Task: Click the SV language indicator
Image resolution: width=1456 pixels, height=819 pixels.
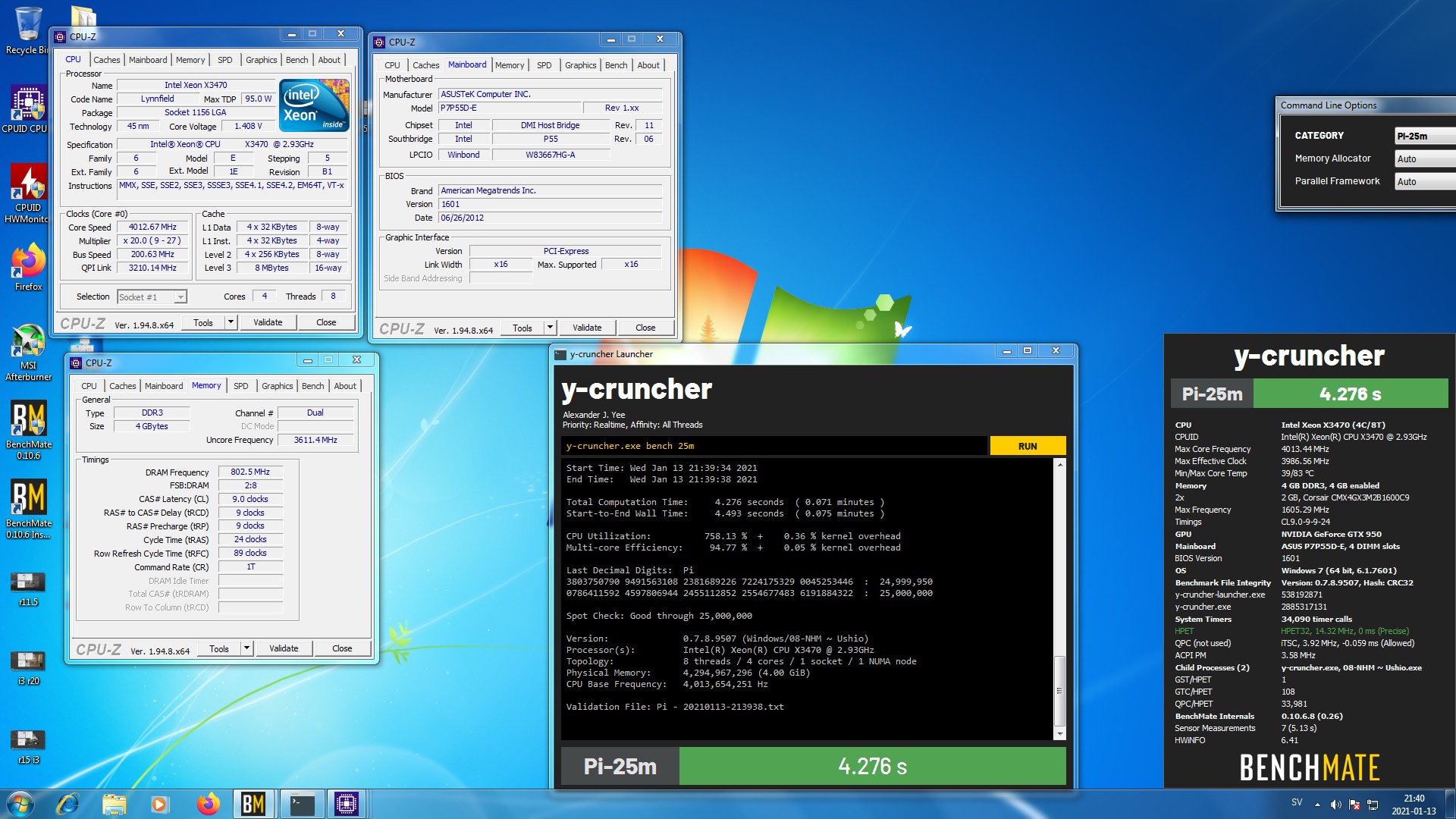Action: point(1297,802)
